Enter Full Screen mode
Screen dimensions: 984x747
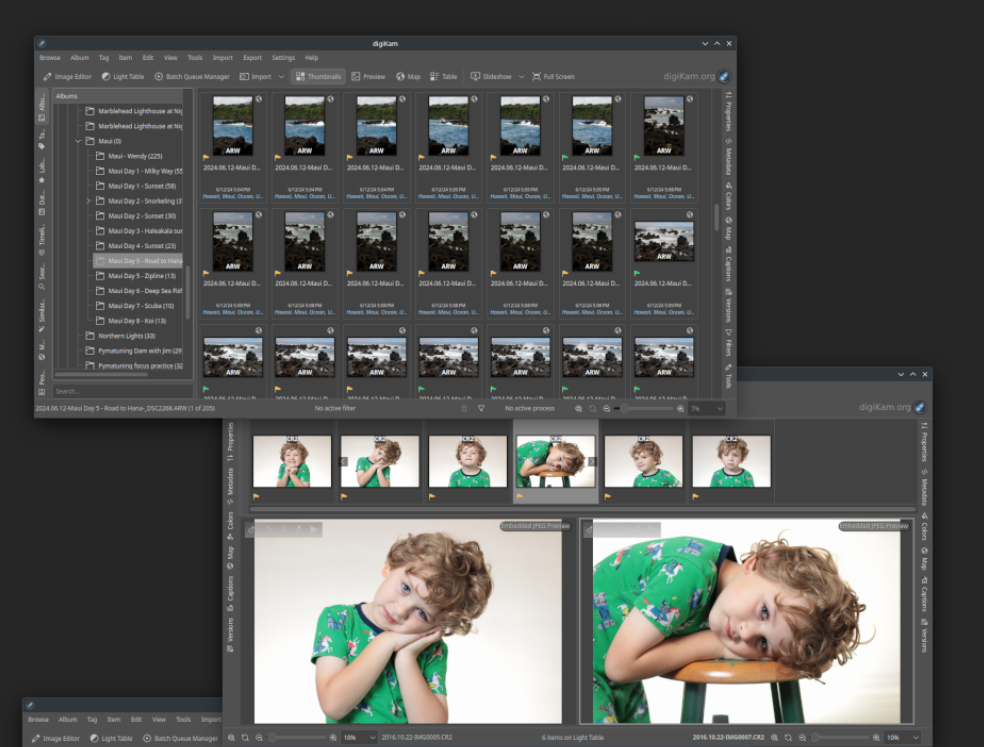[x=553, y=76]
